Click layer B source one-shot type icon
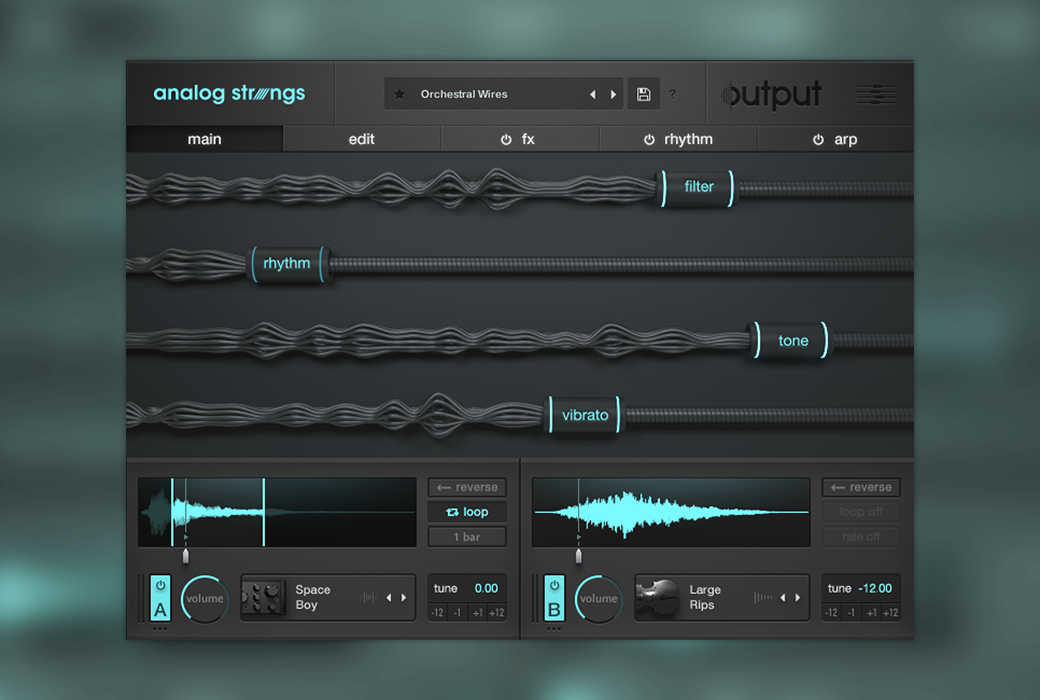 point(763,598)
